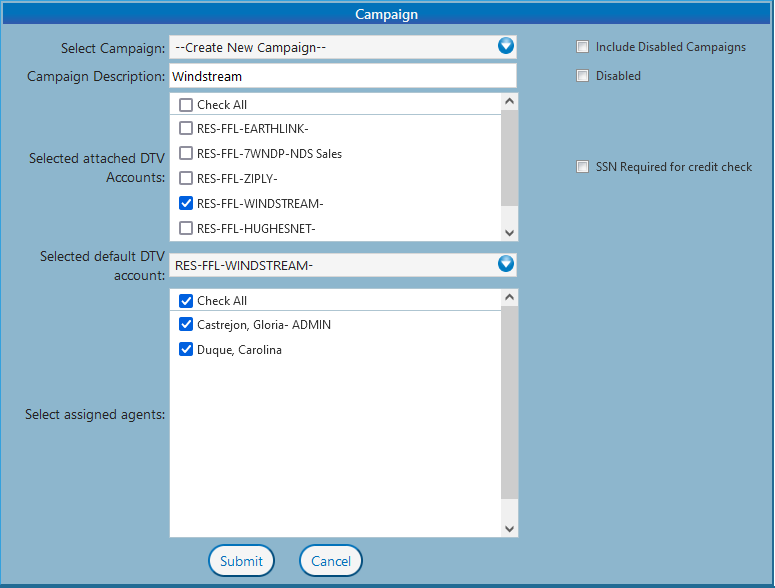Image resolution: width=775 pixels, height=588 pixels.
Task: Check the RES-FFL-EARTHLINK- account checkbox
Action: point(186,128)
